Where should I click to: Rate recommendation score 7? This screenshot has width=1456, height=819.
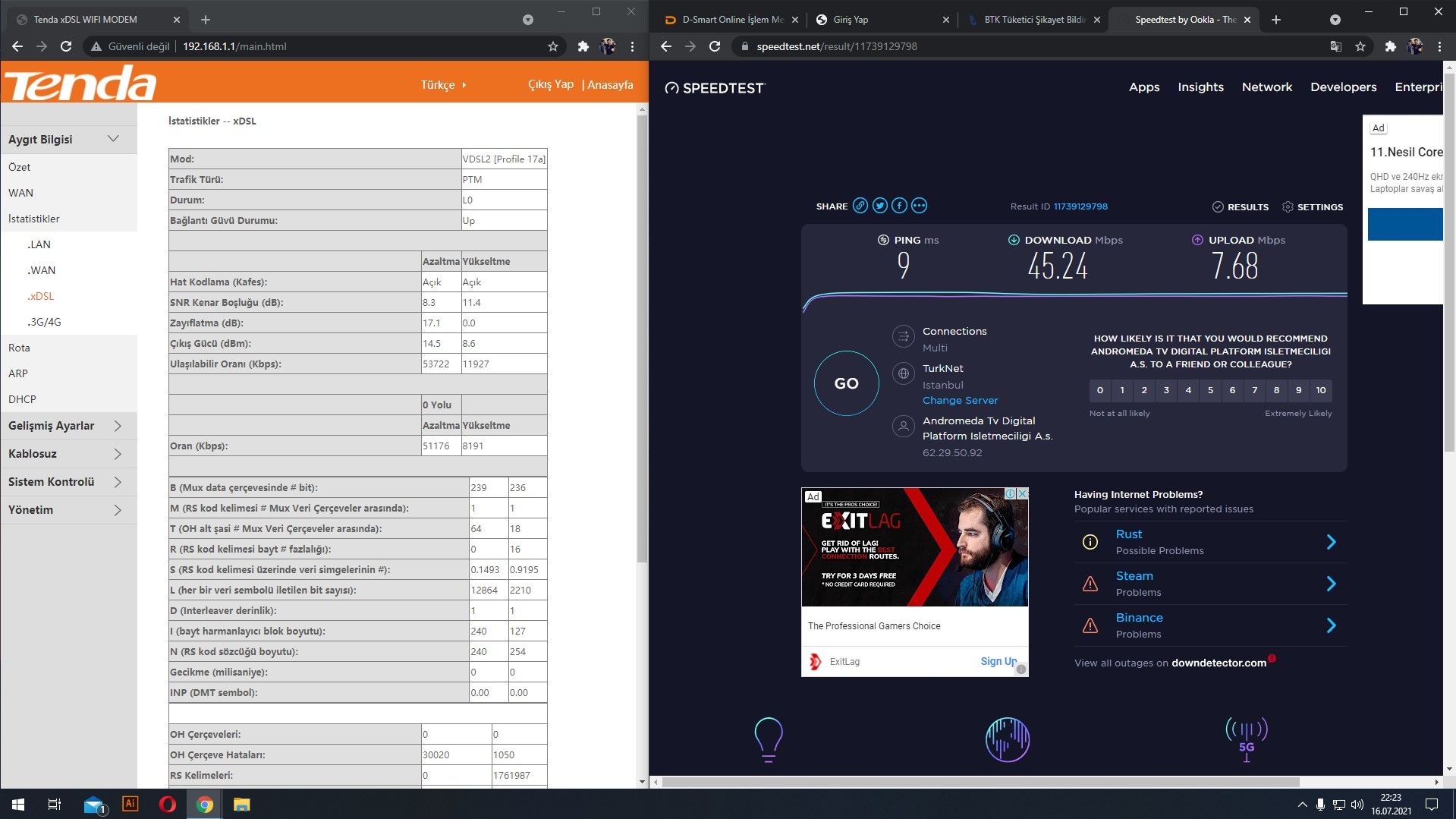pos(1255,390)
